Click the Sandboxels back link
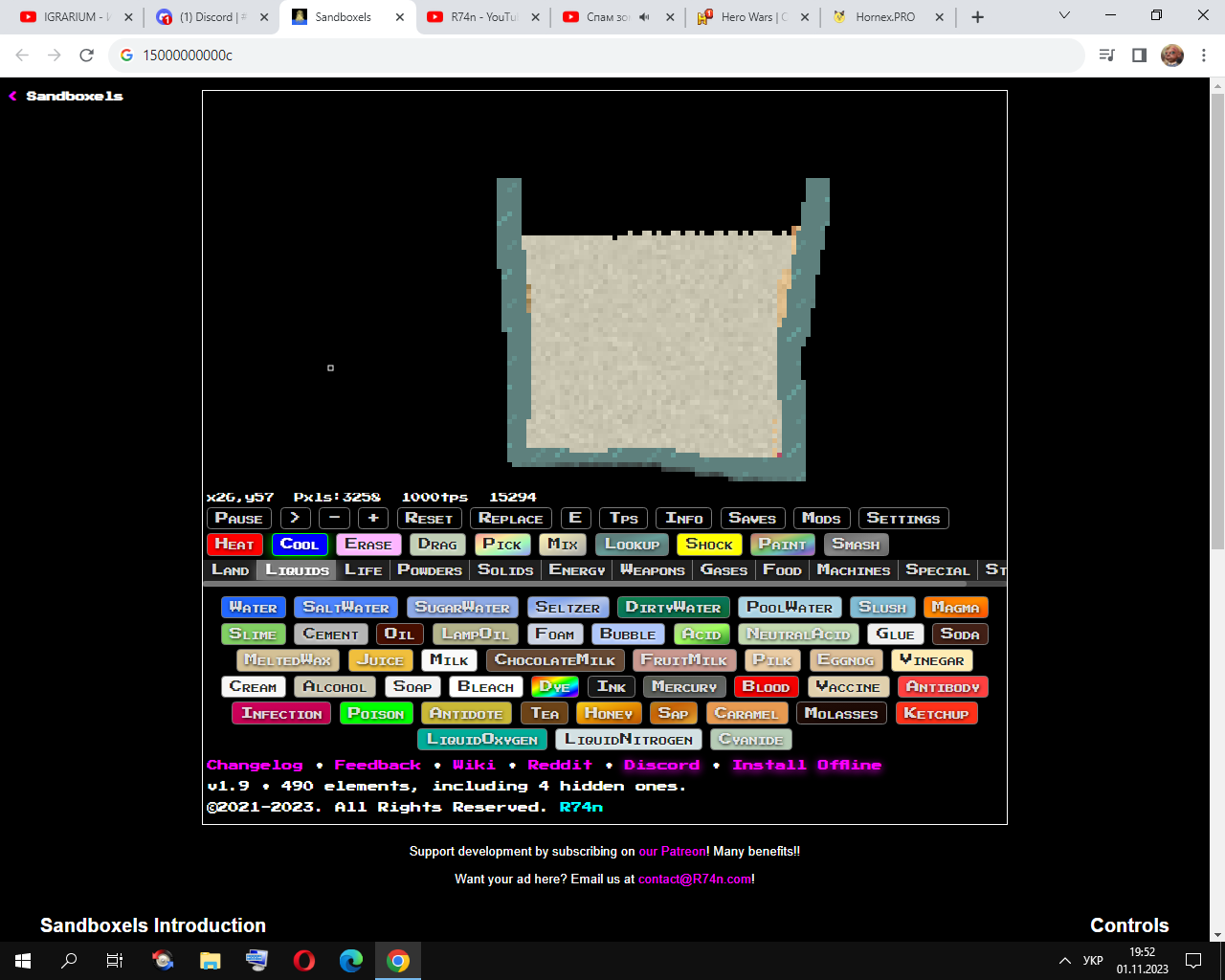Viewport: 1225px width, 980px height. [66, 97]
